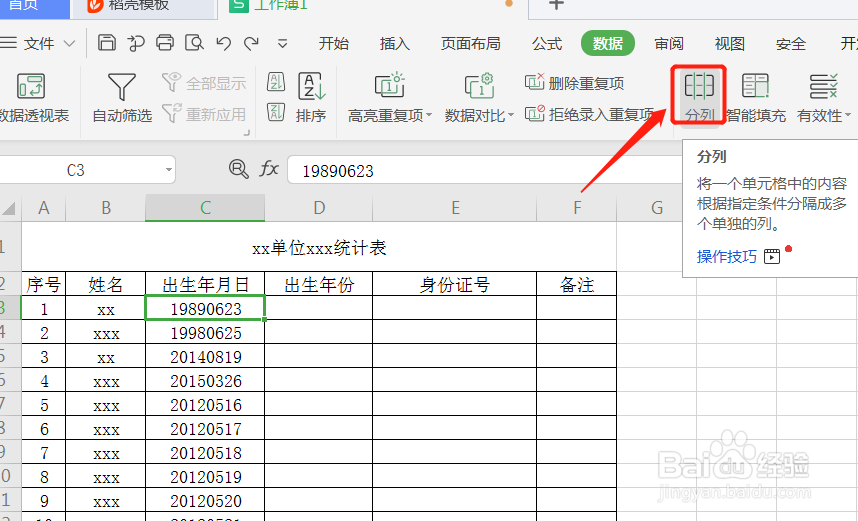
Task: Select column D header
Action: tap(318, 208)
